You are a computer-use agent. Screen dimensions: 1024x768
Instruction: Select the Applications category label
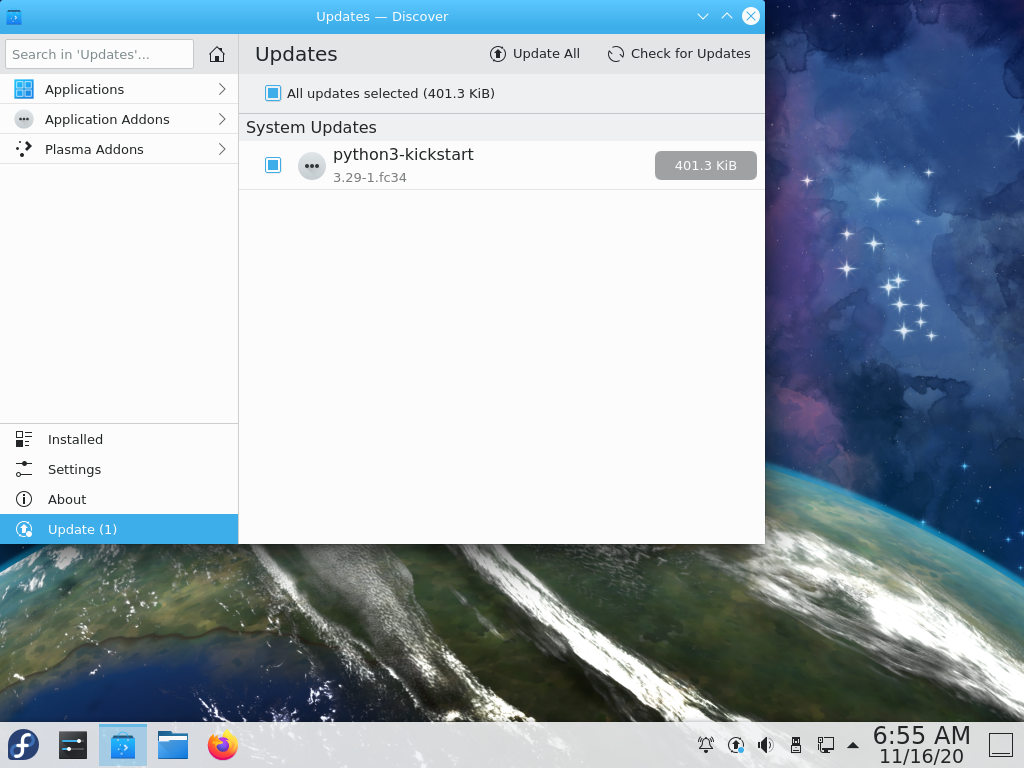pos(84,89)
